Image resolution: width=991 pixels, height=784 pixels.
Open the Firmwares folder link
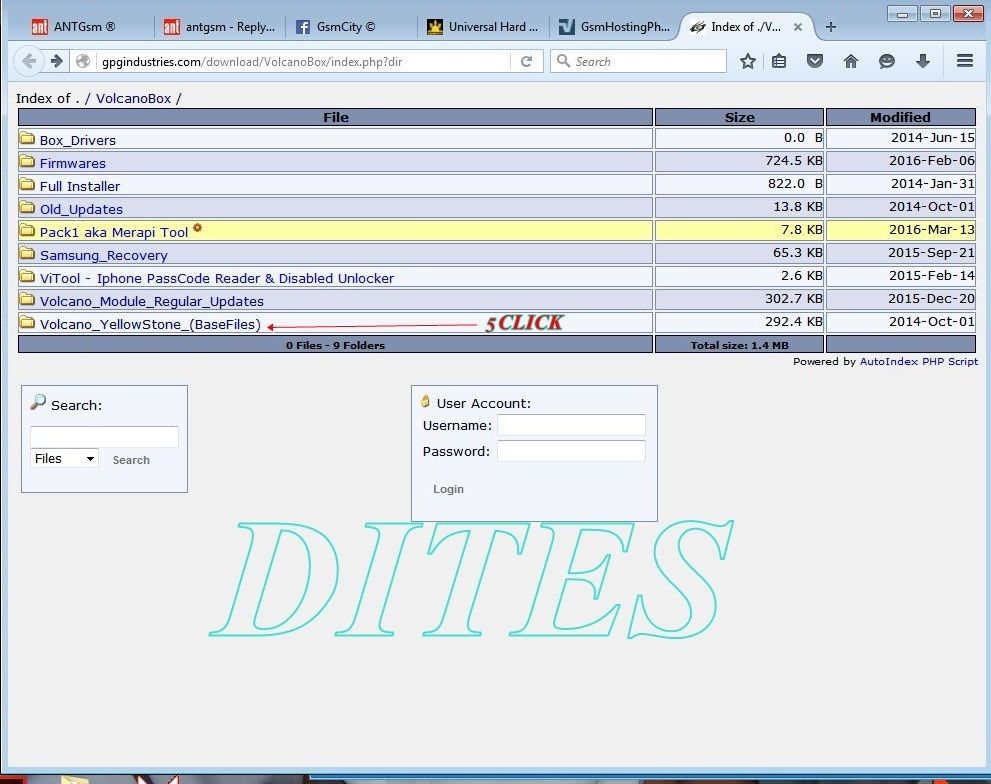click(x=73, y=163)
